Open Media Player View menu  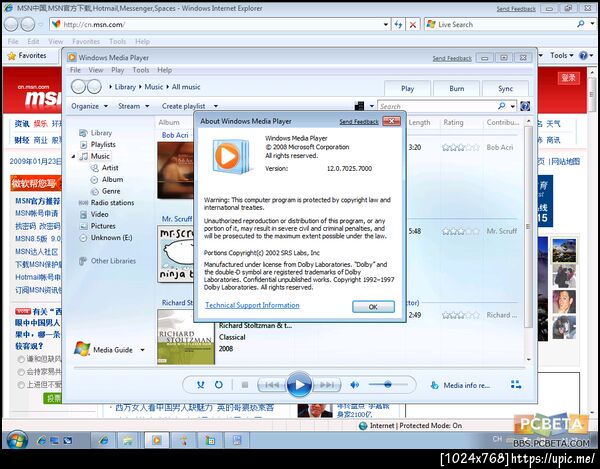coord(96,70)
